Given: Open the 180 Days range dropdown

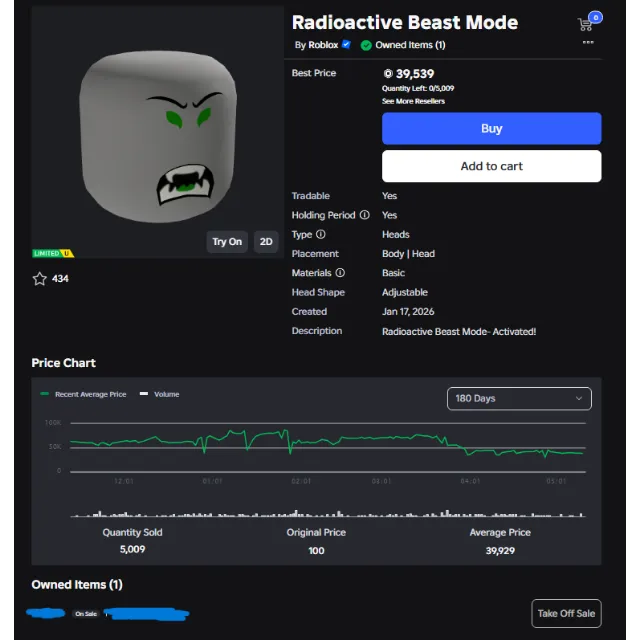Looking at the screenshot, I should click(x=519, y=398).
